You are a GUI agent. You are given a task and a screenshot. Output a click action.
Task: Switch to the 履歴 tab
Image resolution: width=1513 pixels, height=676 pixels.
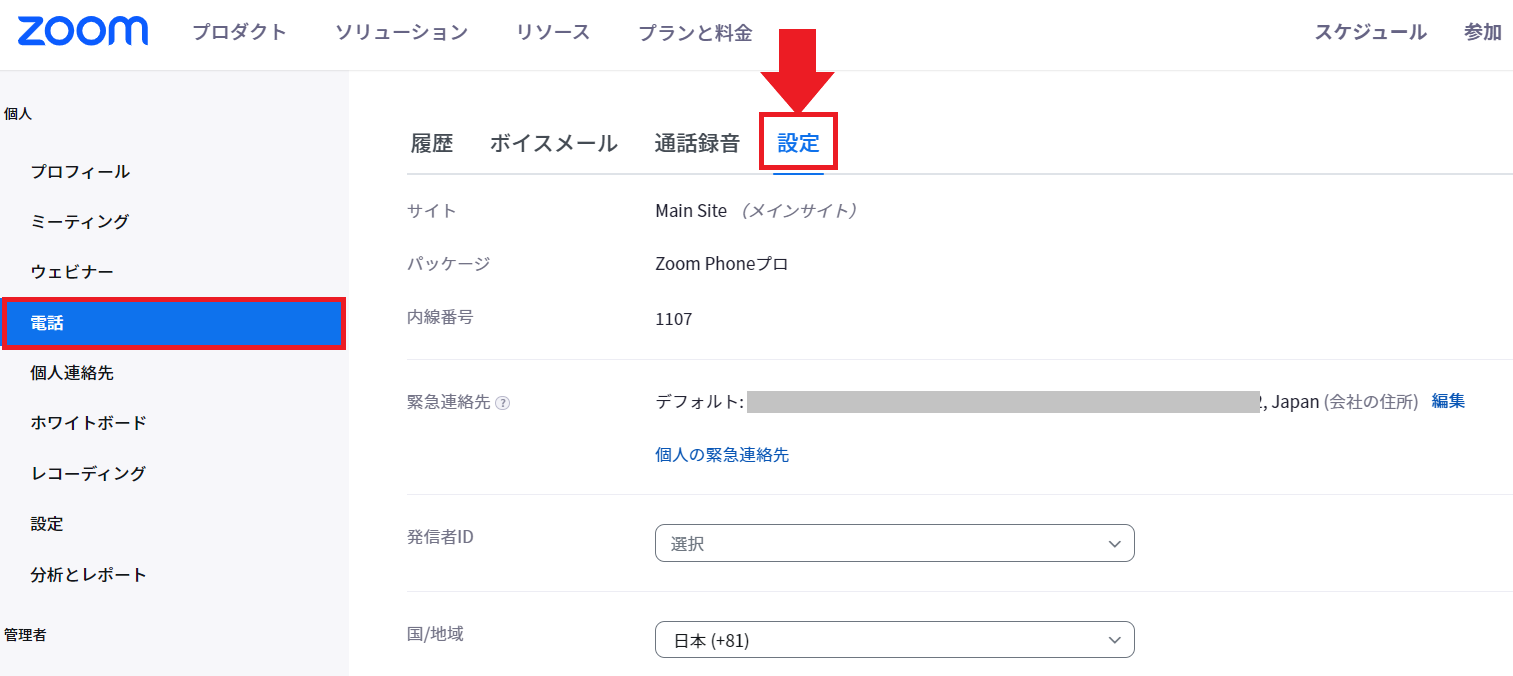[x=432, y=143]
